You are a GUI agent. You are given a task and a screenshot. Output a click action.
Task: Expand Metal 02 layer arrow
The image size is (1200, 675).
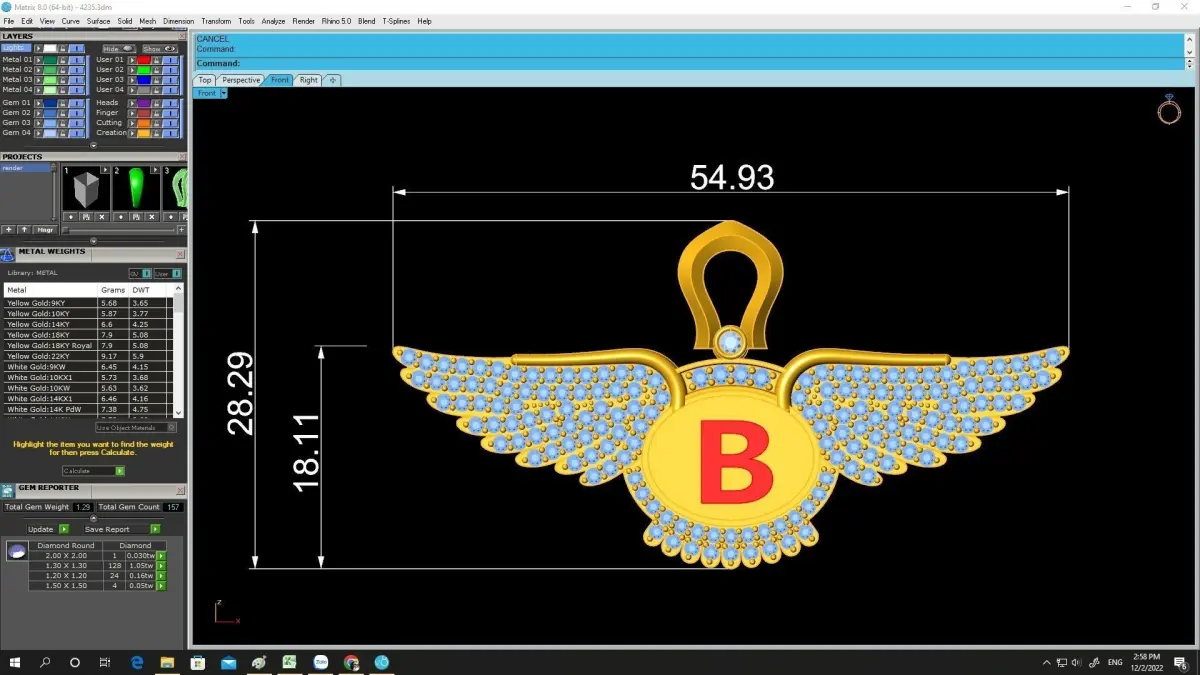coord(38,70)
